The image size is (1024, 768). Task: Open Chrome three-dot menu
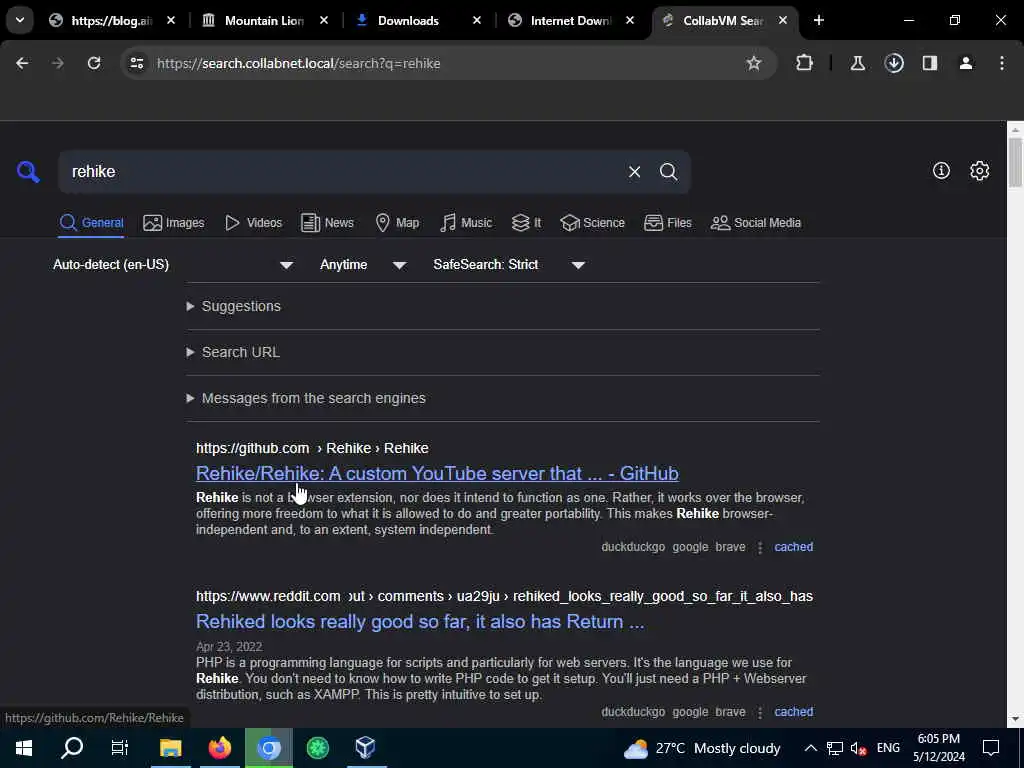click(1002, 63)
